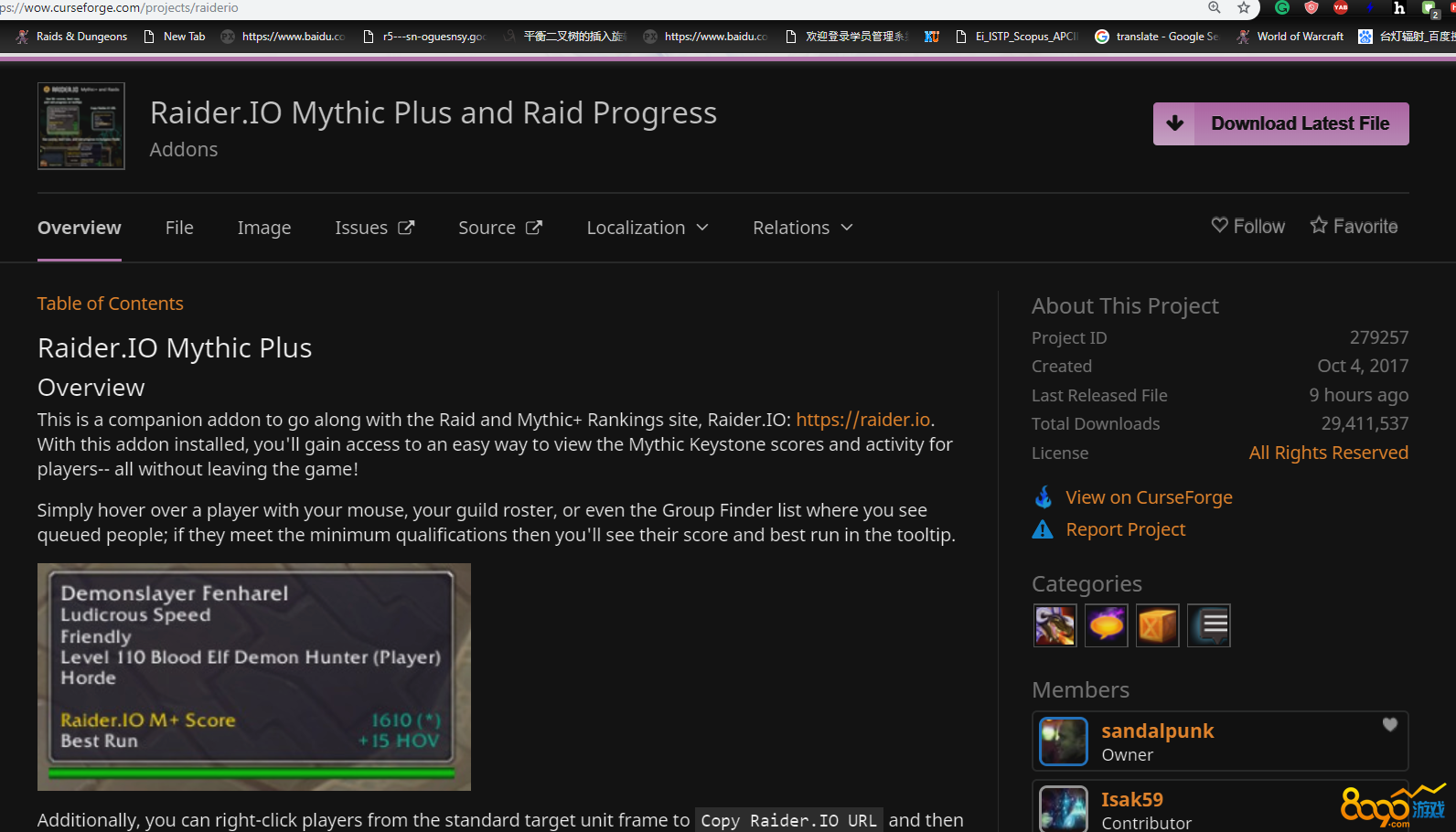Screen dimensions: 1456x832
Task: Switch to the Image tab
Action: pyautogui.click(x=263, y=228)
